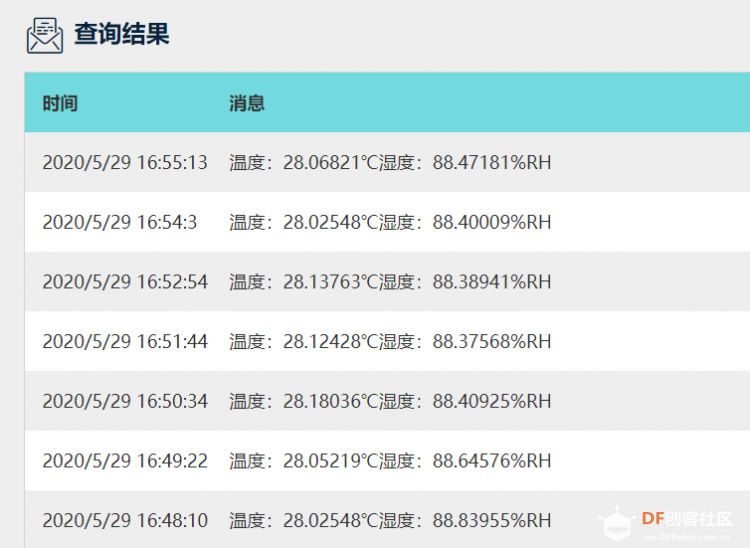This screenshot has width=750, height=548.
Task: Select timestamp 2020/5/29 16:52:54
Action: pos(125,282)
